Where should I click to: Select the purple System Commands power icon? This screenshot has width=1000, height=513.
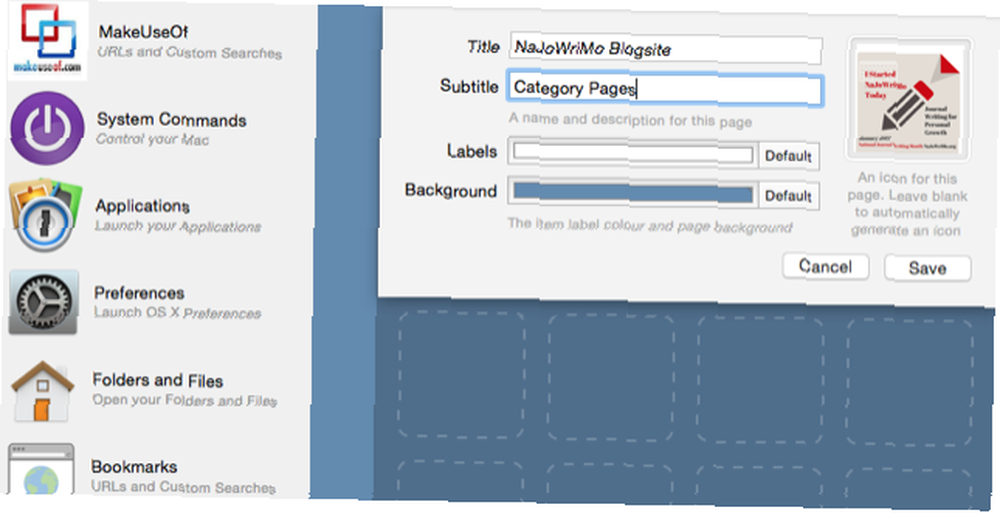47,128
